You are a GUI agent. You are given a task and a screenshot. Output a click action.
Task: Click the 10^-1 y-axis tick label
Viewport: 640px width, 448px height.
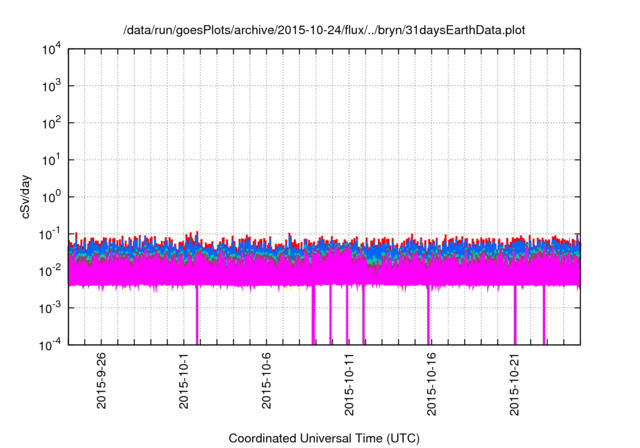tap(51, 235)
